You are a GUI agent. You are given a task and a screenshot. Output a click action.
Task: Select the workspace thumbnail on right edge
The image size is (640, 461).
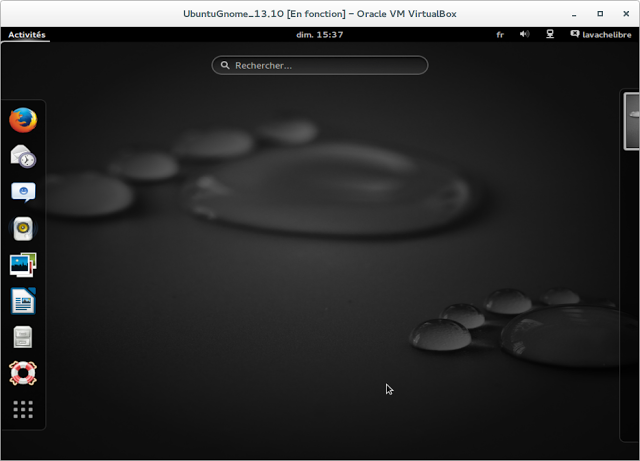click(632, 121)
